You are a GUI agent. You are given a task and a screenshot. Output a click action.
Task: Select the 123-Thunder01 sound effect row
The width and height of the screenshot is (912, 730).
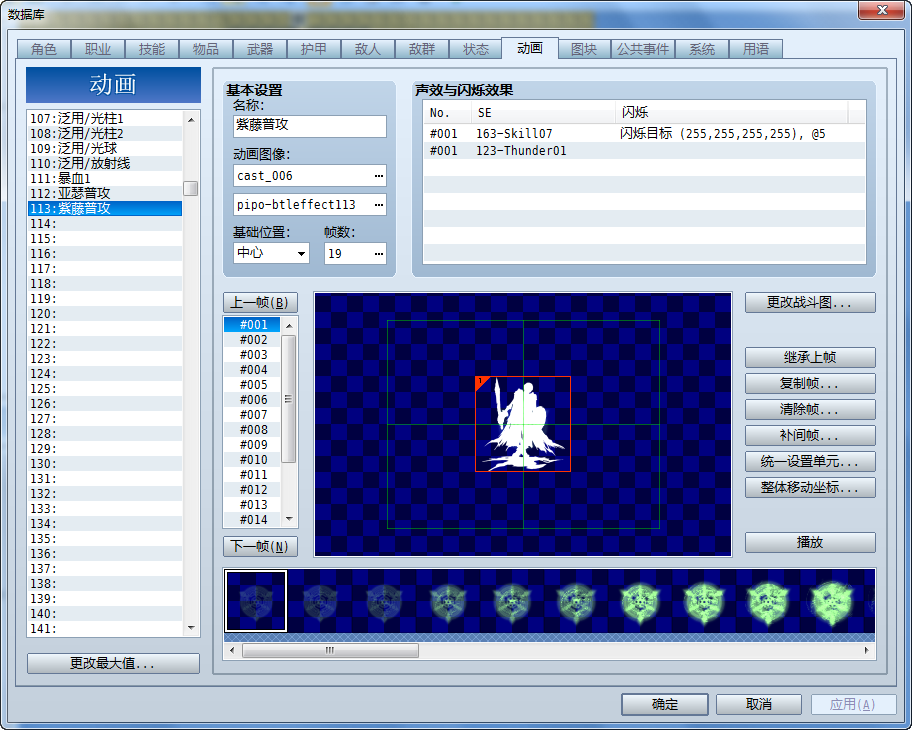coord(644,151)
